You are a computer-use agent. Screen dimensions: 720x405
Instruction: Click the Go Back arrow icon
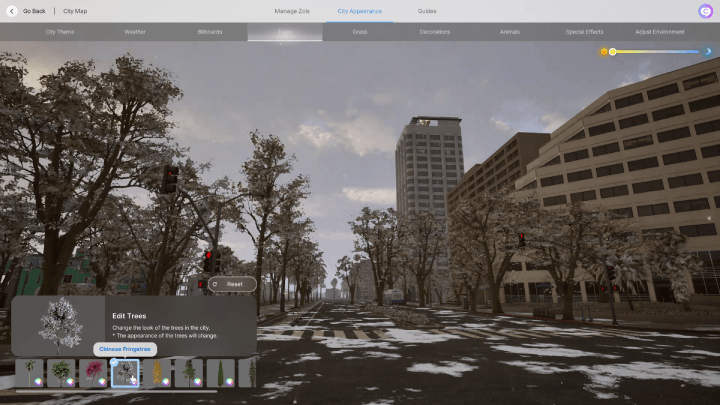pos(12,11)
